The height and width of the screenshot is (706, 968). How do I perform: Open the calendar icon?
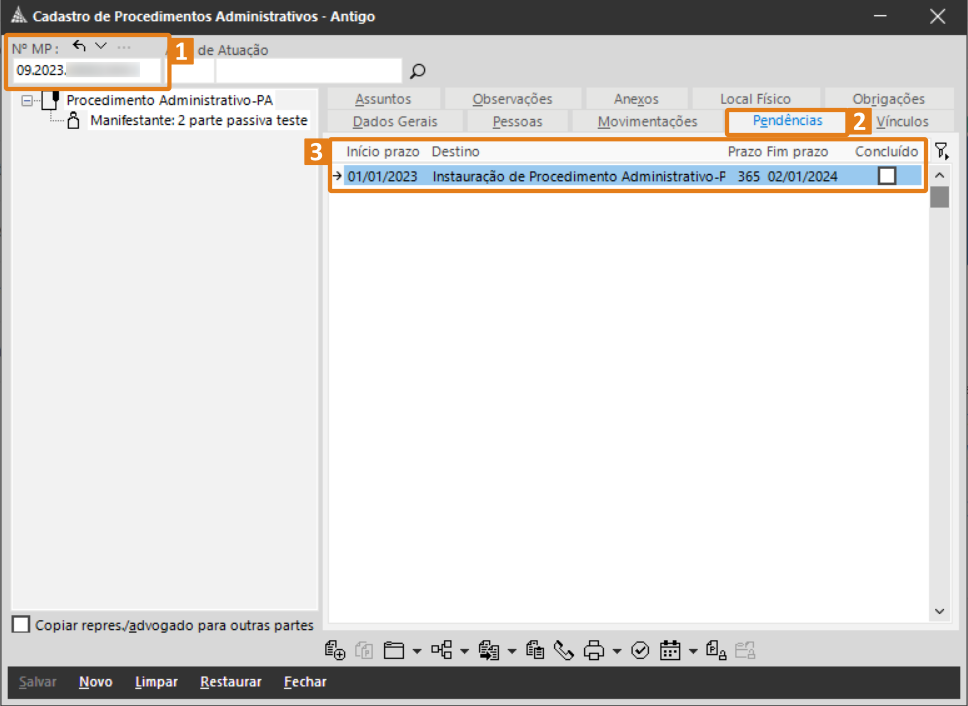click(x=670, y=650)
